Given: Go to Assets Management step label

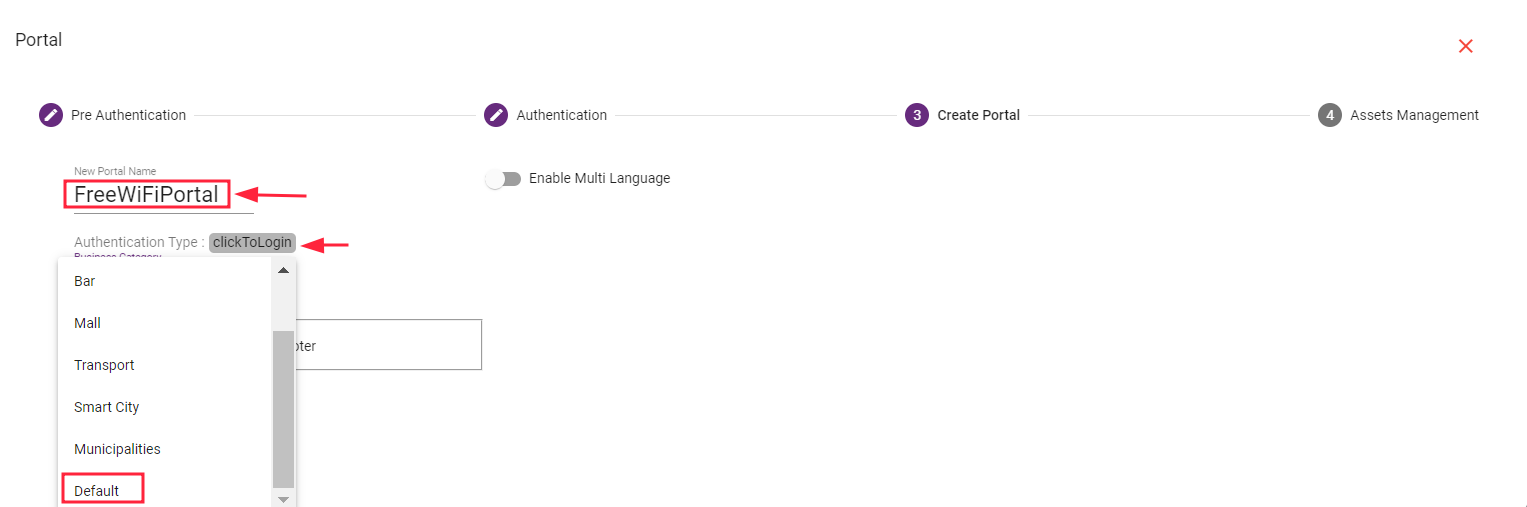Looking at the screenshot, I should click(x=1414, y=115).
